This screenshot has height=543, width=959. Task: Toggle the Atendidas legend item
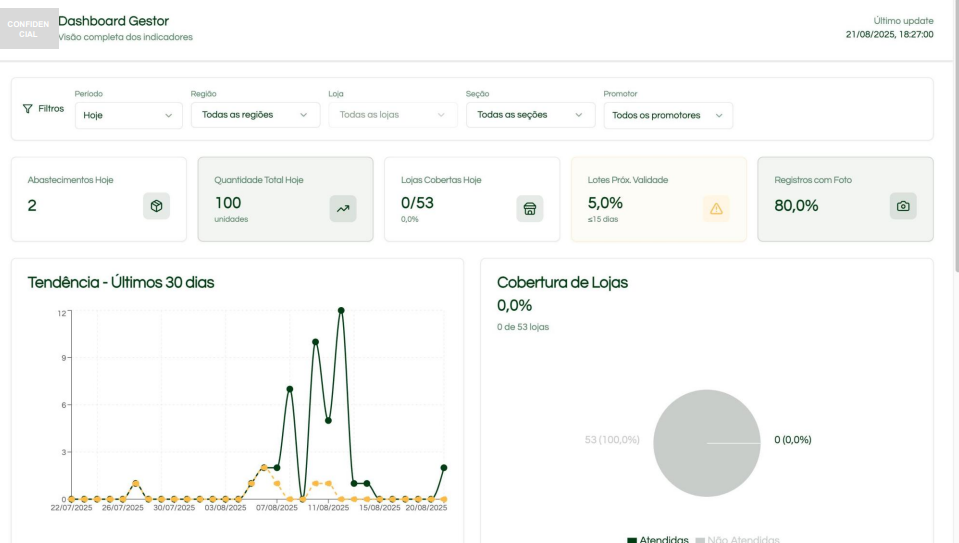click(x=660, y=539)
